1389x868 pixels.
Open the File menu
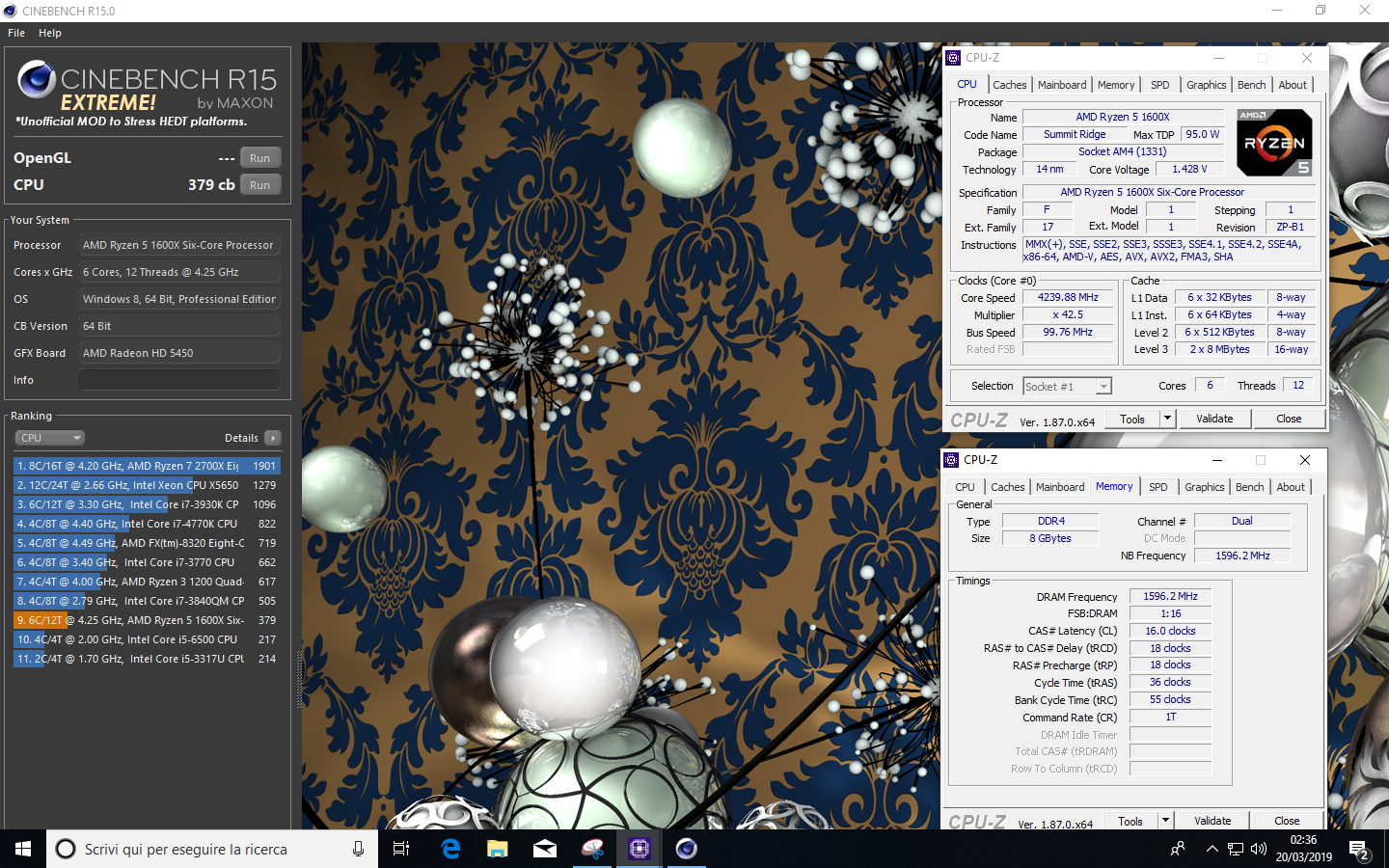[16, 33]
